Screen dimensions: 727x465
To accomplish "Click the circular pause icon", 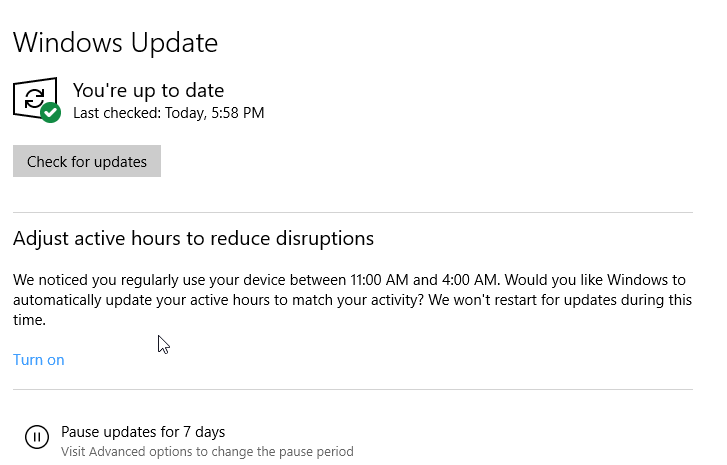I will 37,437.
